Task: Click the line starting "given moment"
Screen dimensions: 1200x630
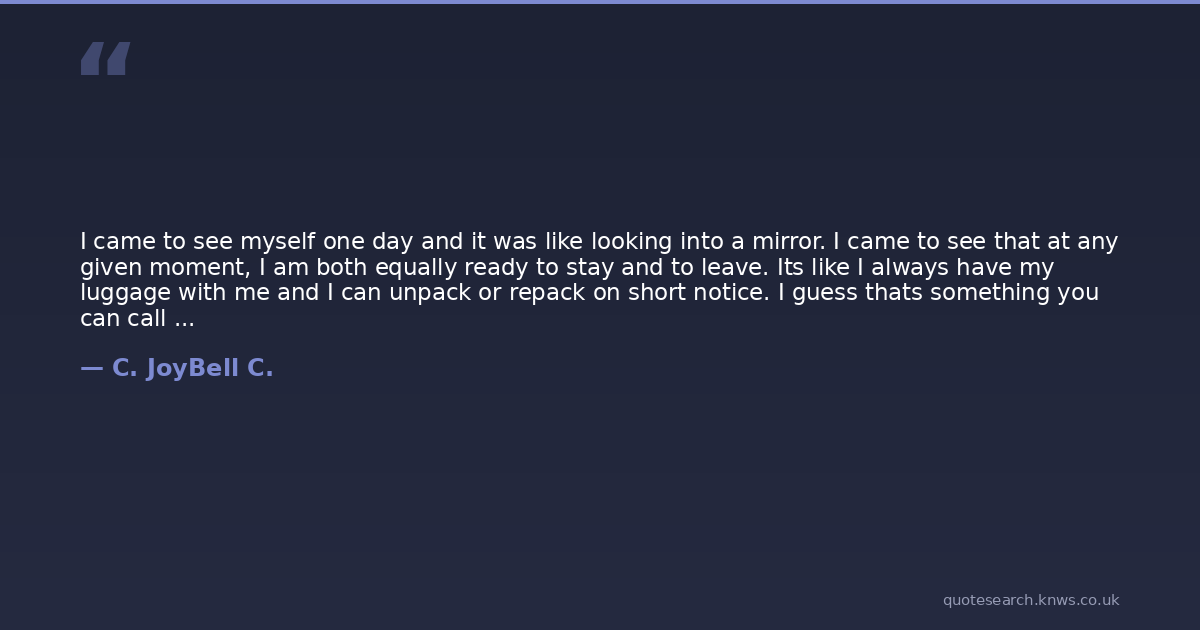Action: (x=566, y=268)
